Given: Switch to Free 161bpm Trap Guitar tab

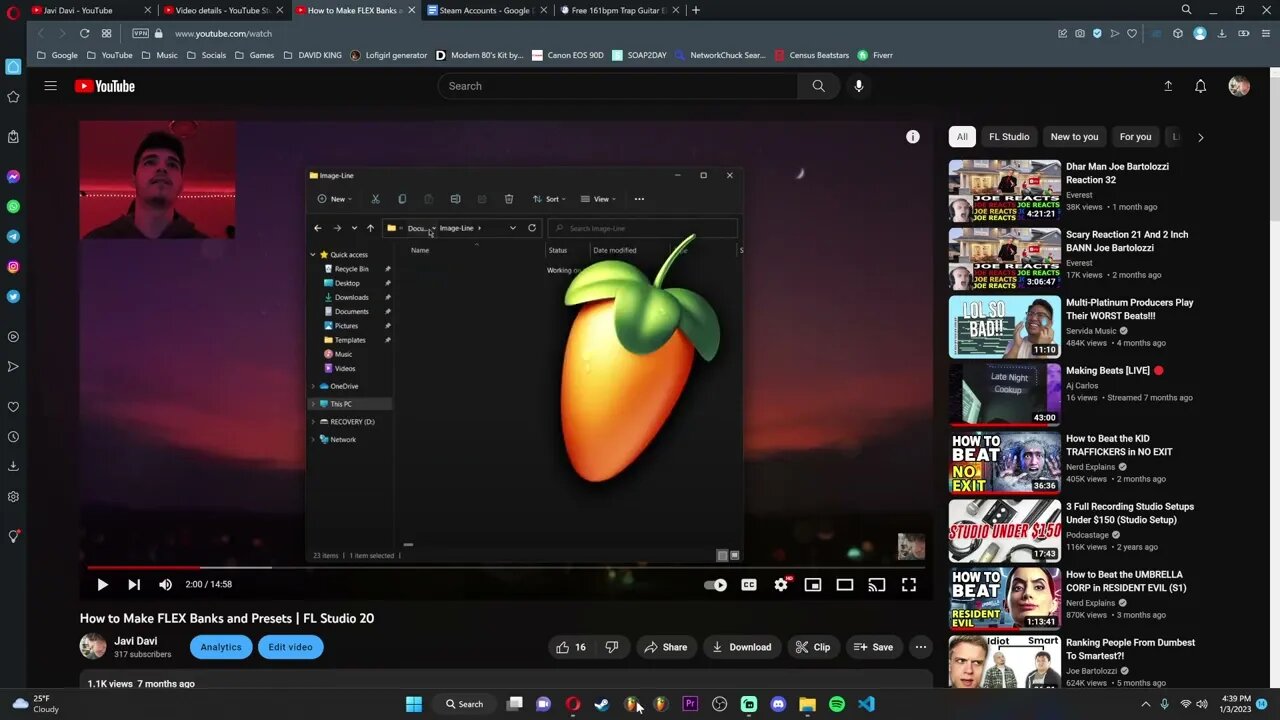Looking at the screenshot, I should pos(620,10).
